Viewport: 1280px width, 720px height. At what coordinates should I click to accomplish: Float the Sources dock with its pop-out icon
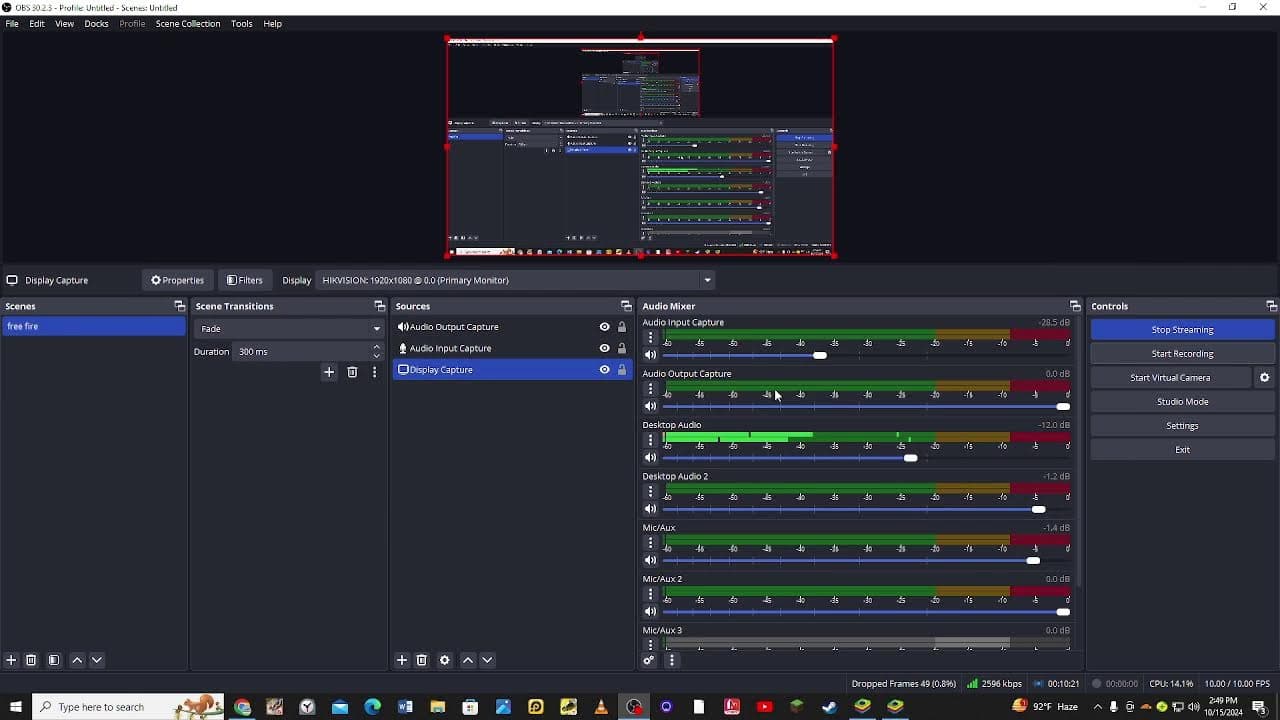(x=627, y=306)
